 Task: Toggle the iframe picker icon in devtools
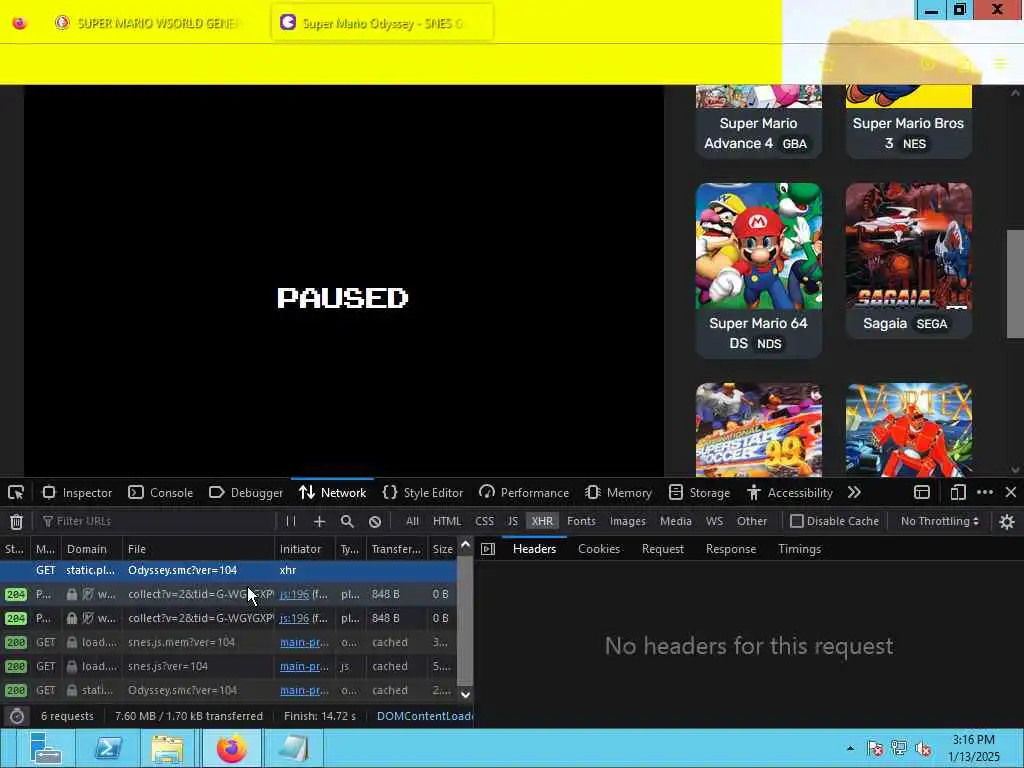pos(921,492)
